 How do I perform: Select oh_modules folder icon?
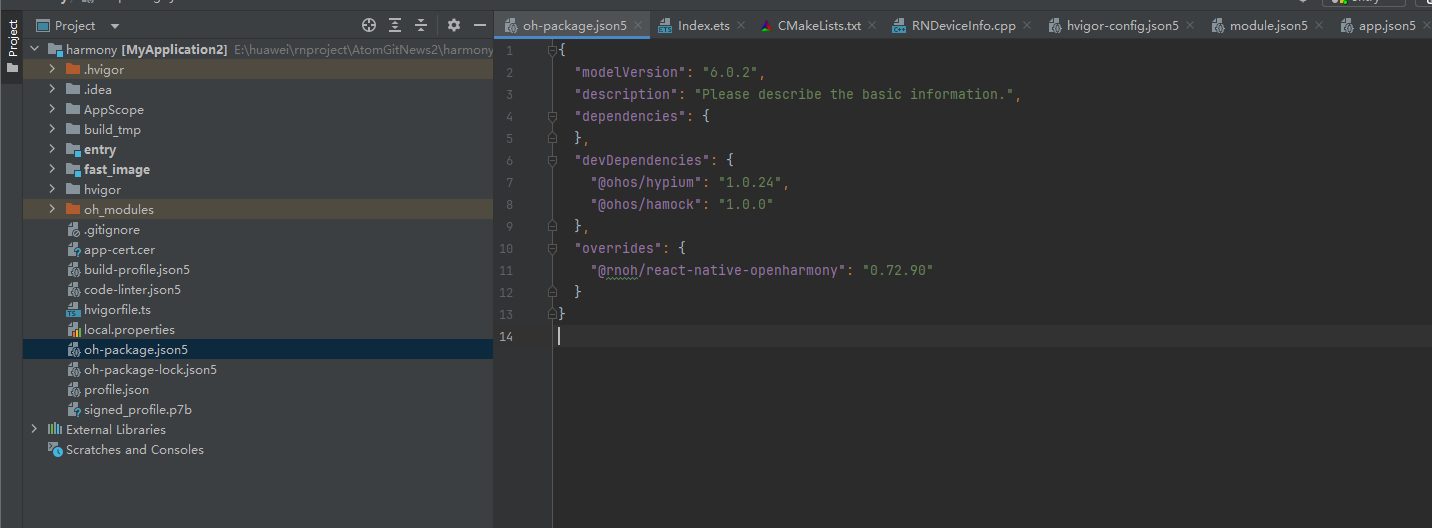[x=73, y=210]
